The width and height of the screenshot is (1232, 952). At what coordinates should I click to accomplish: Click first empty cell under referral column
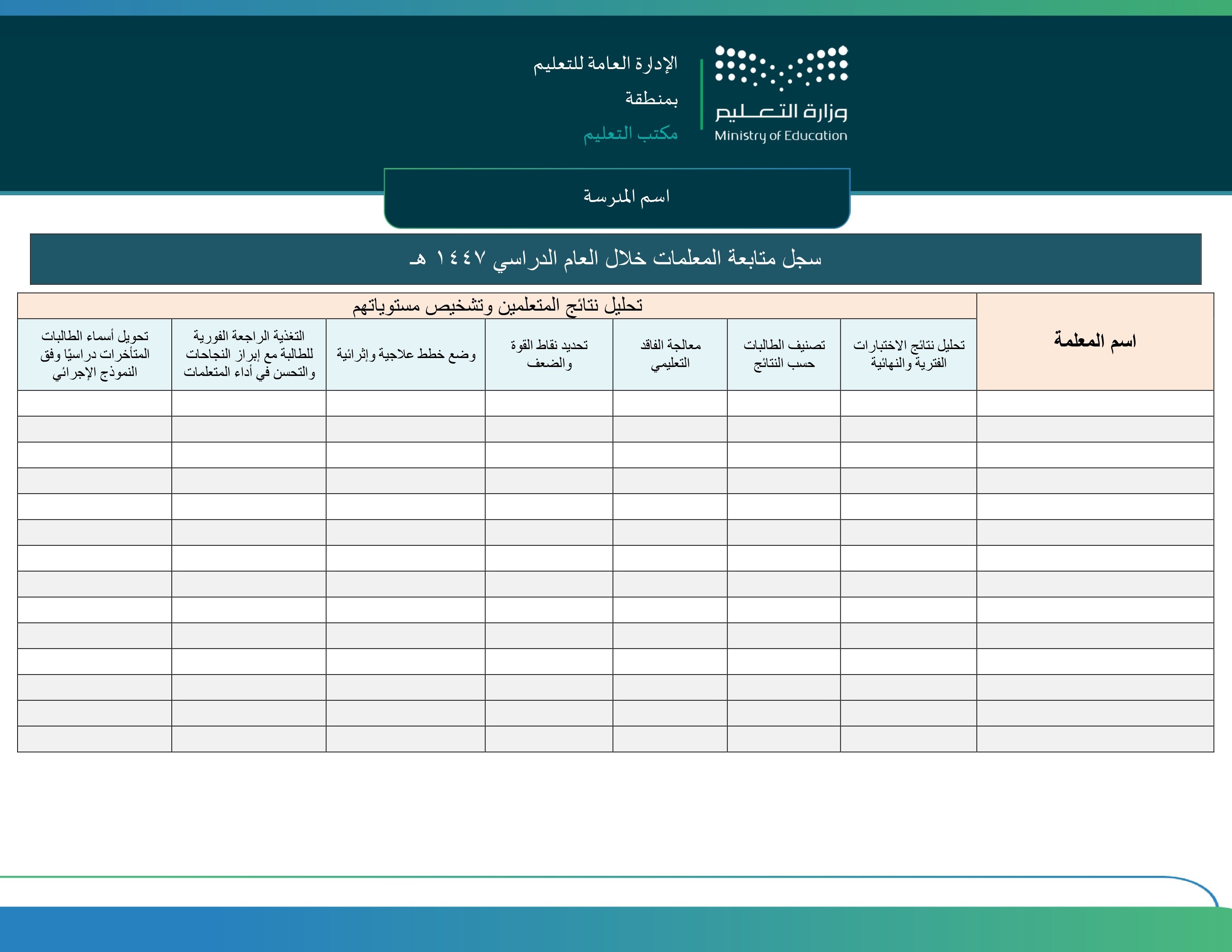(95, 403)
